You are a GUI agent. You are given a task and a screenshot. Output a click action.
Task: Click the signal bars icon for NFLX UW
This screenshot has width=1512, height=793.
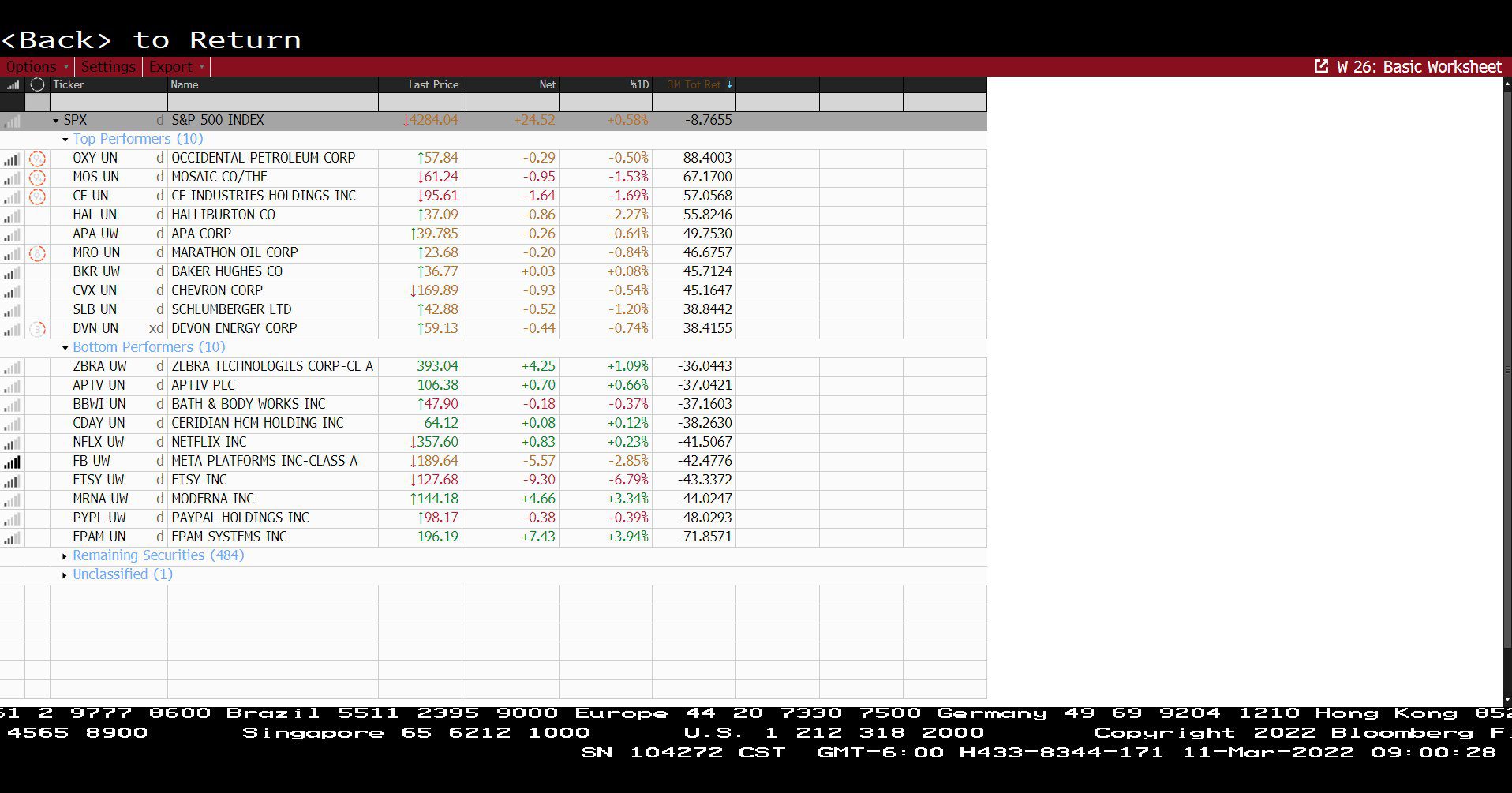[12, 443]
